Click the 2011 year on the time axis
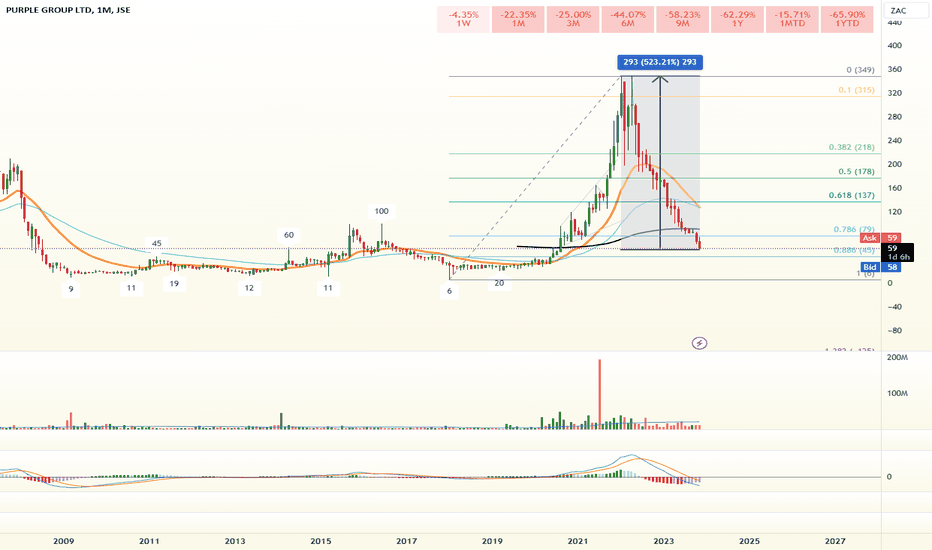This screenshot has width=932, height=550. [x=149, y=541]
